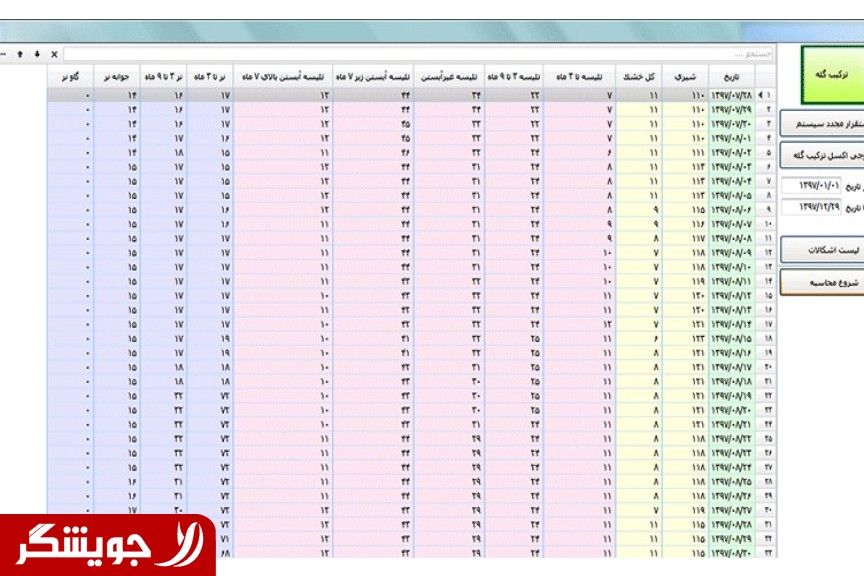Click the کل خشک column header
This screenshot has height=576, width=864.
point(639,76)
